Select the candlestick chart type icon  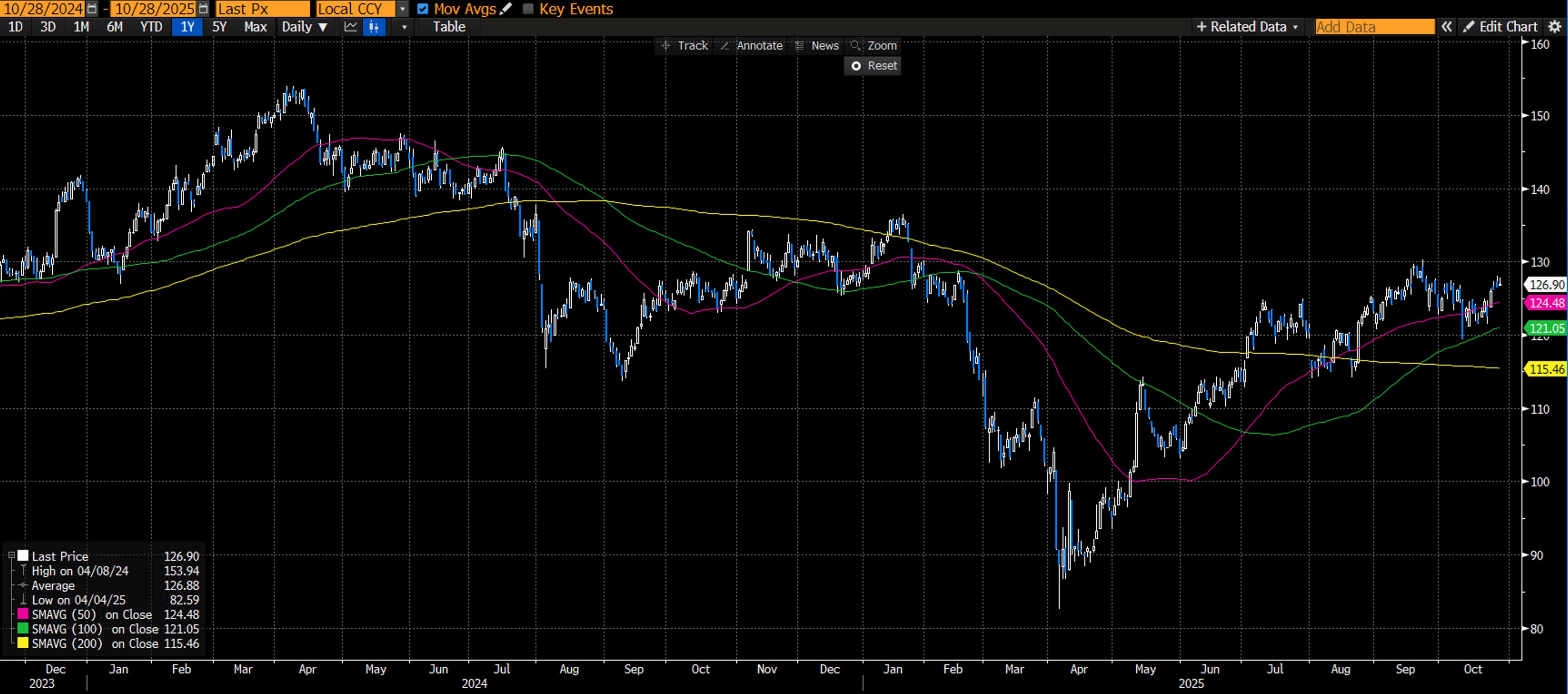(375, 27)
